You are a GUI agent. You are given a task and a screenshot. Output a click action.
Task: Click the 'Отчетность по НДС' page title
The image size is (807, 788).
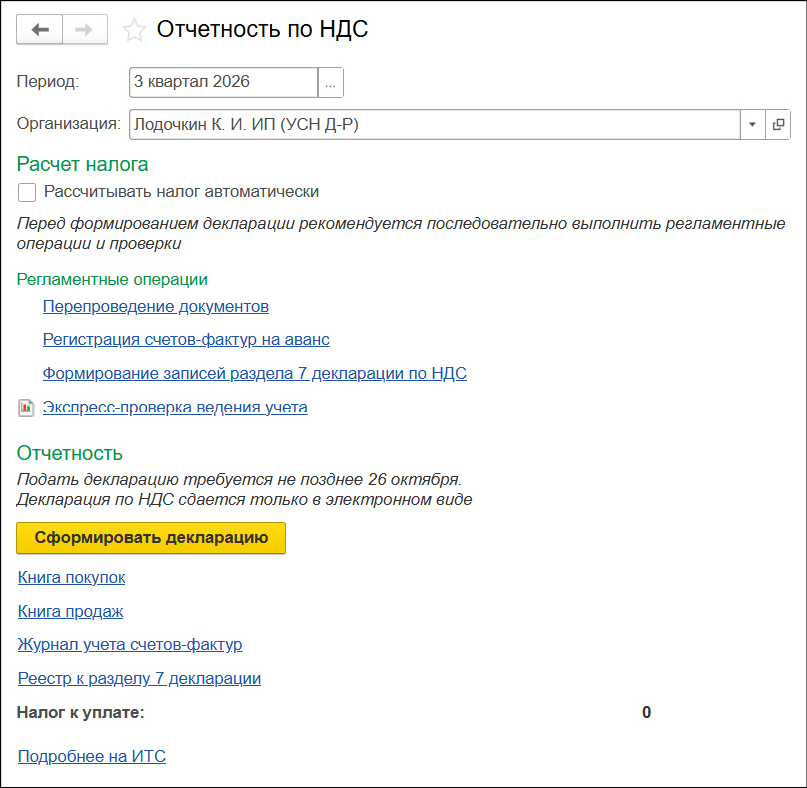(262, 29)
